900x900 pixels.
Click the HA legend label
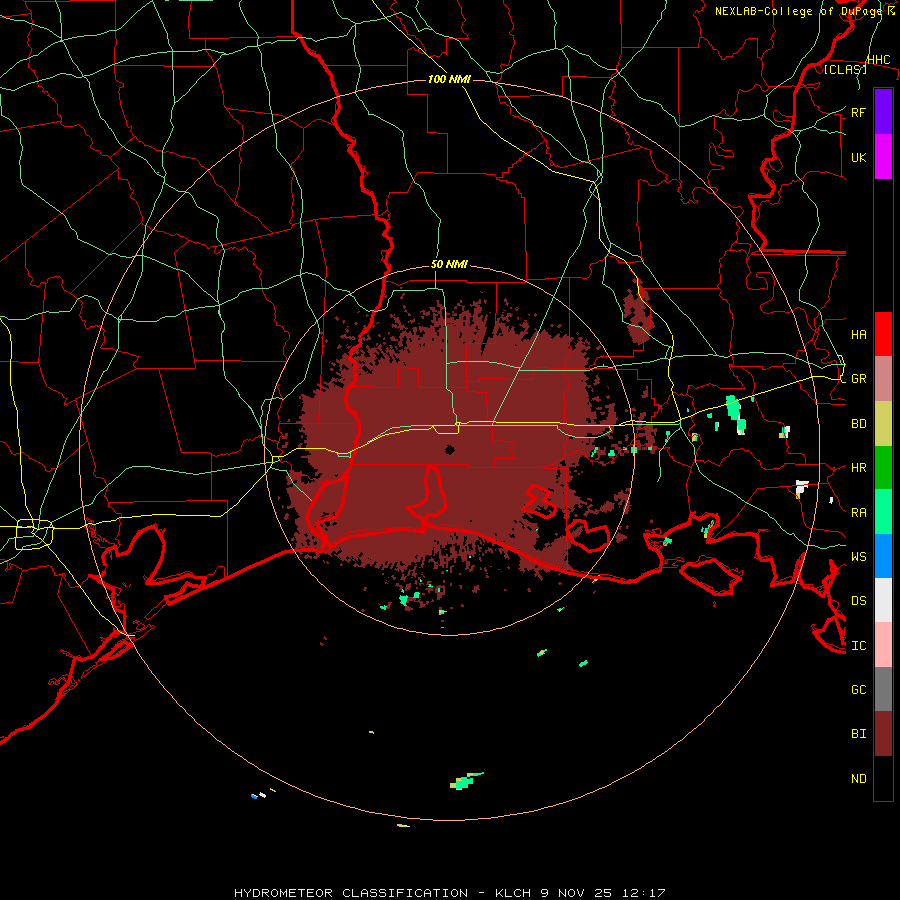[858, 335]
